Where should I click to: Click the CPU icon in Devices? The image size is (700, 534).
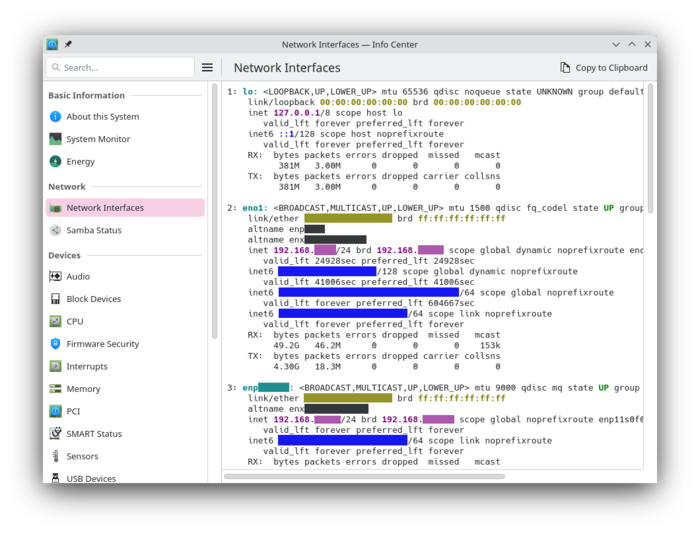[56, 321]
